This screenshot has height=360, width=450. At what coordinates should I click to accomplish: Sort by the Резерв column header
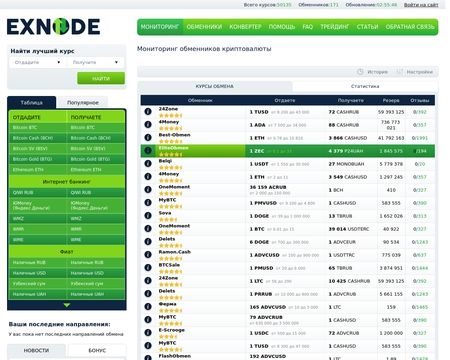pyautogui.click(x=391, y=100)
